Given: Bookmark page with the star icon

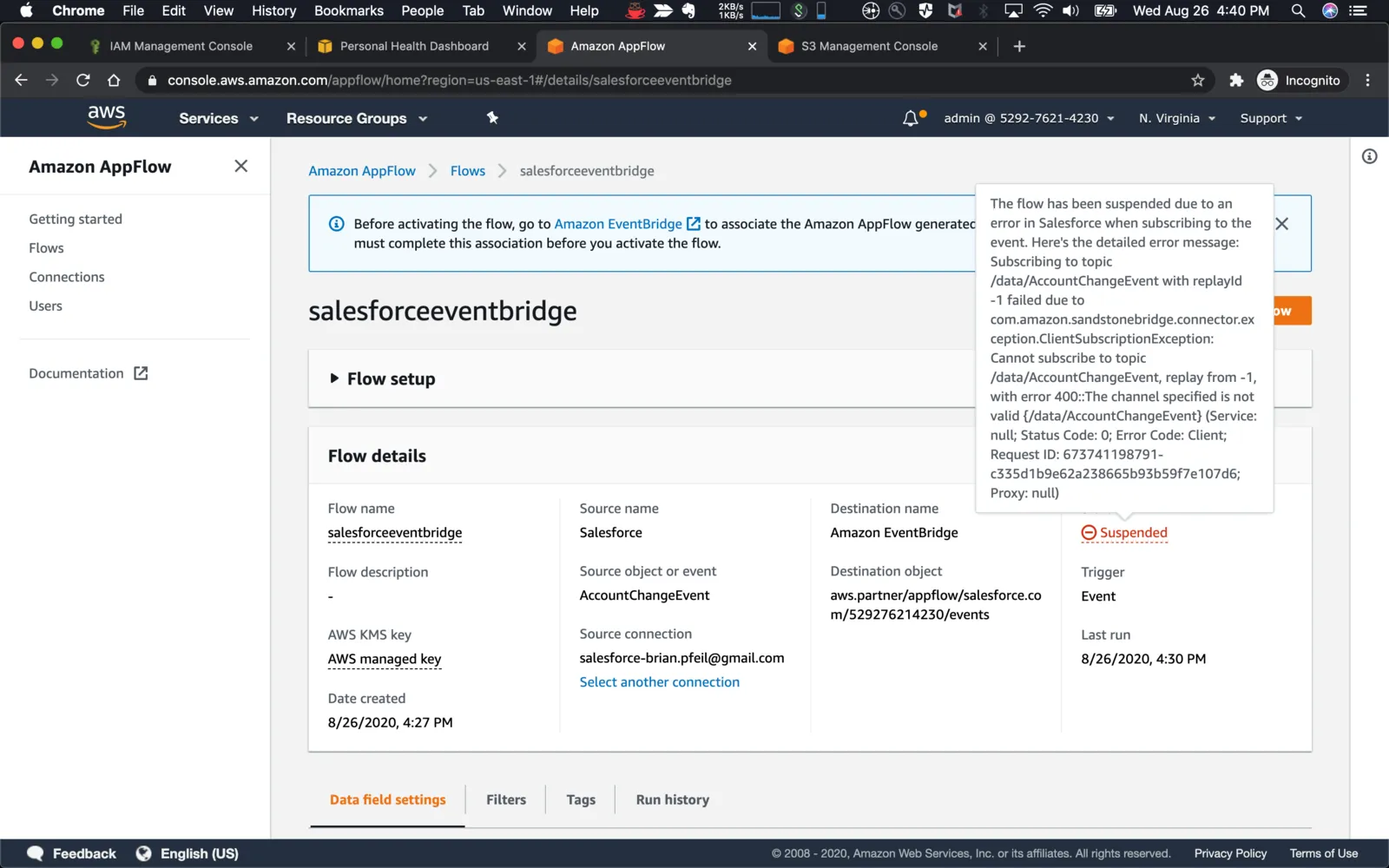Looking at the screenshot, I should (x=1198, y=80).
